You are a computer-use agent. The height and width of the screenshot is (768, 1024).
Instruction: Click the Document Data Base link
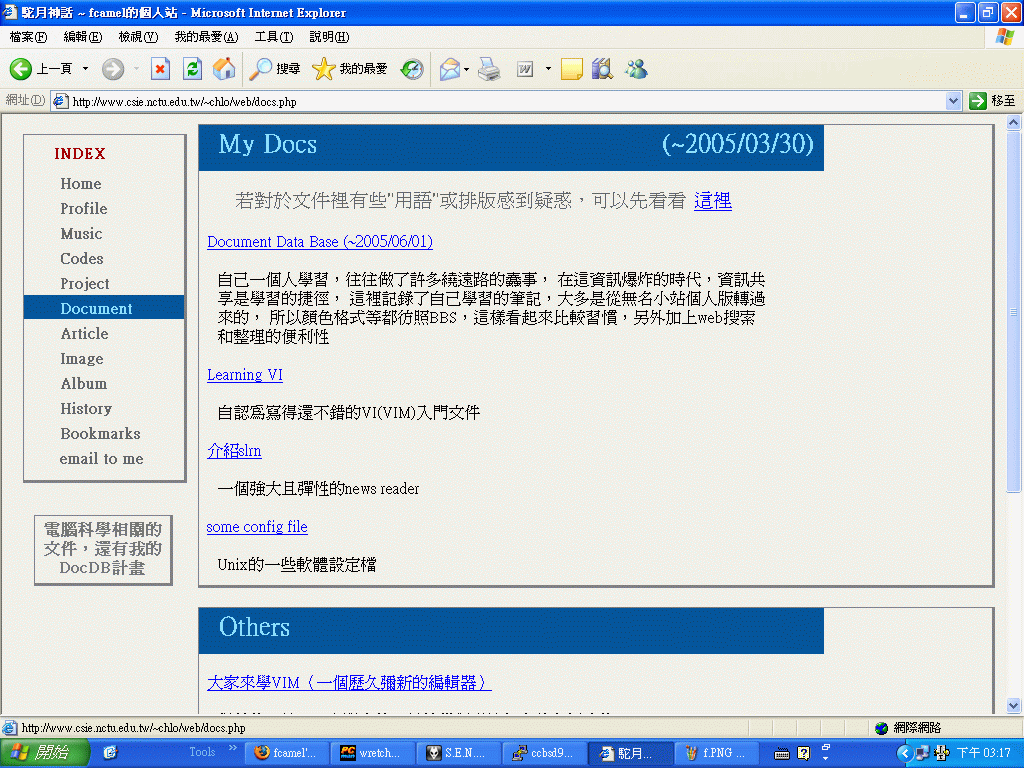pyautogui.click(x=319, y=242)
